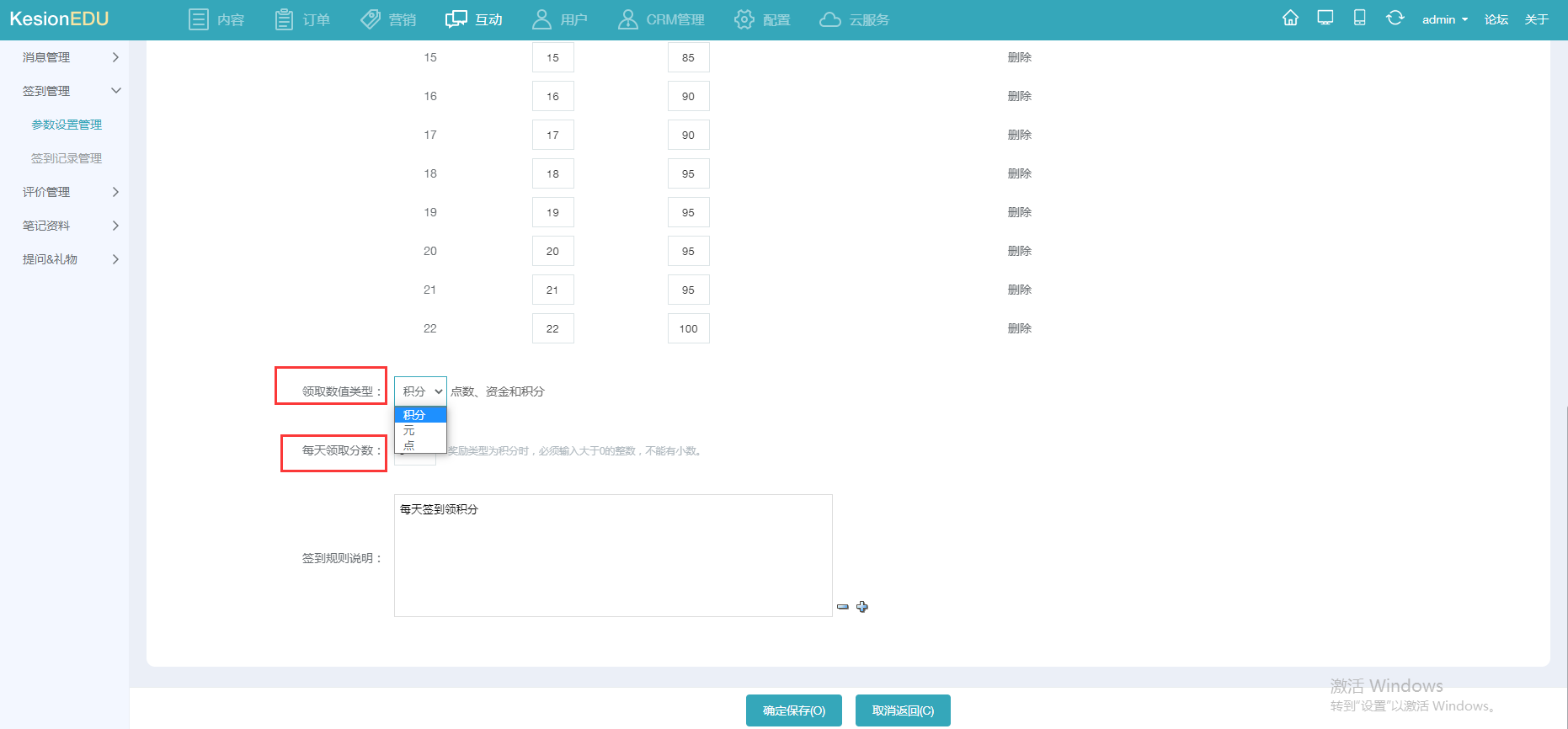Click the home icon in the header
This screenshot has height=729, width=1568.
[x=1290, y=19]
